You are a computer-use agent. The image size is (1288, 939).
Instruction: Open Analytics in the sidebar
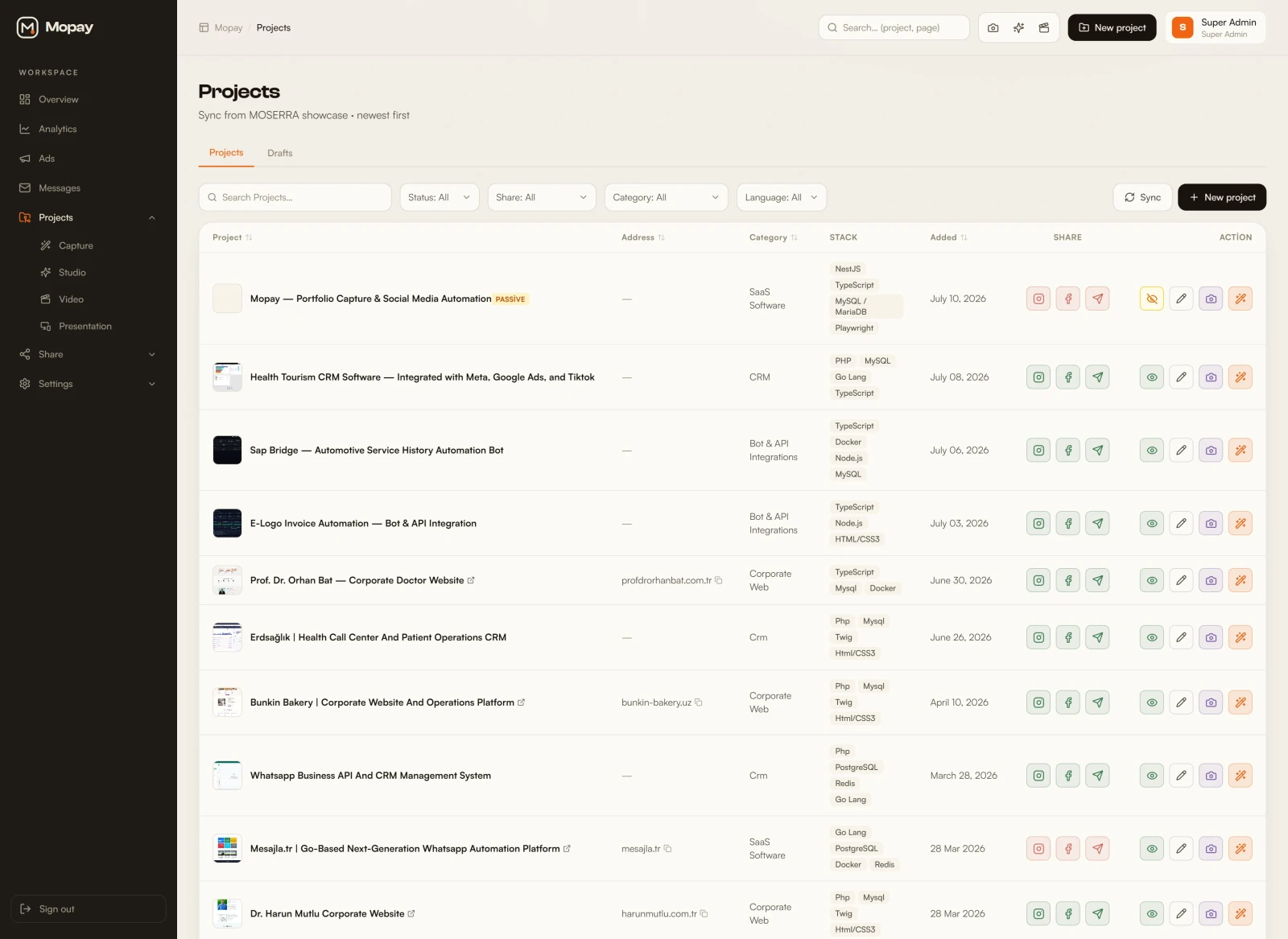click(89, 129)
